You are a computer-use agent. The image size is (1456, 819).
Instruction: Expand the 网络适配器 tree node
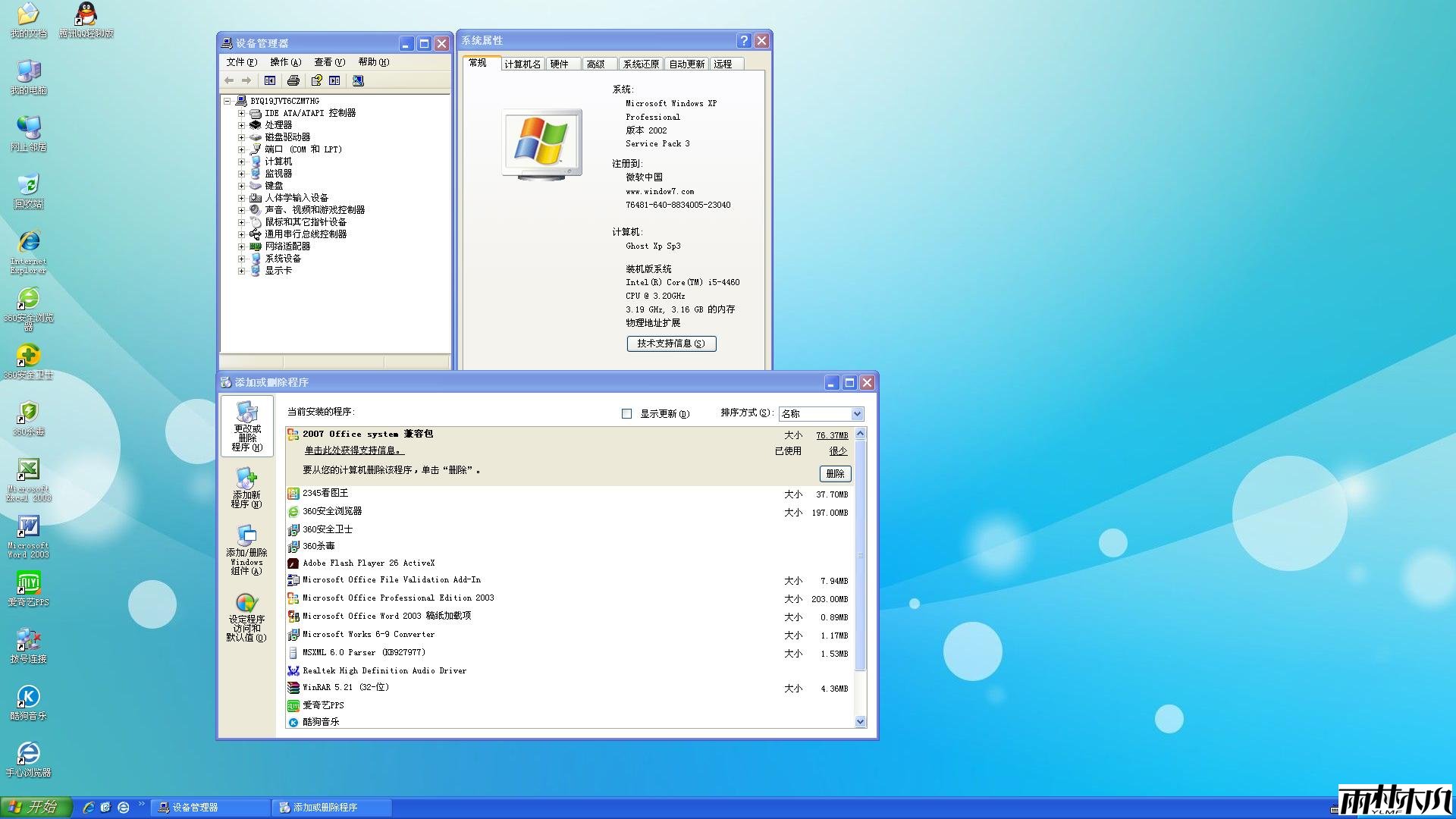(241, 246)
